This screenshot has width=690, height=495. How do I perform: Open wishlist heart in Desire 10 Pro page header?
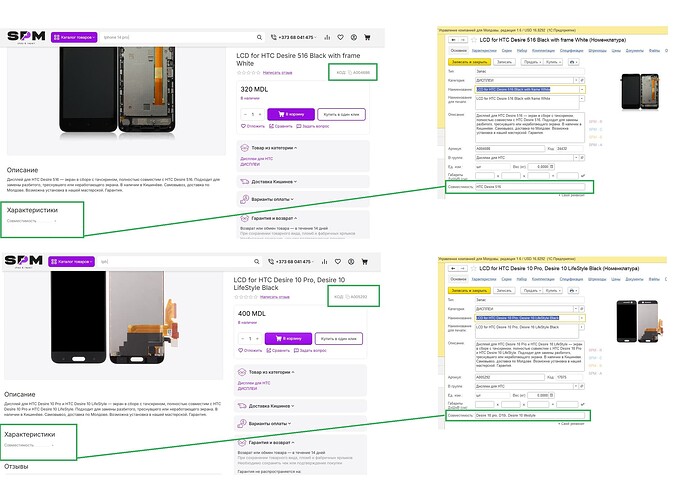pos(338,262)
